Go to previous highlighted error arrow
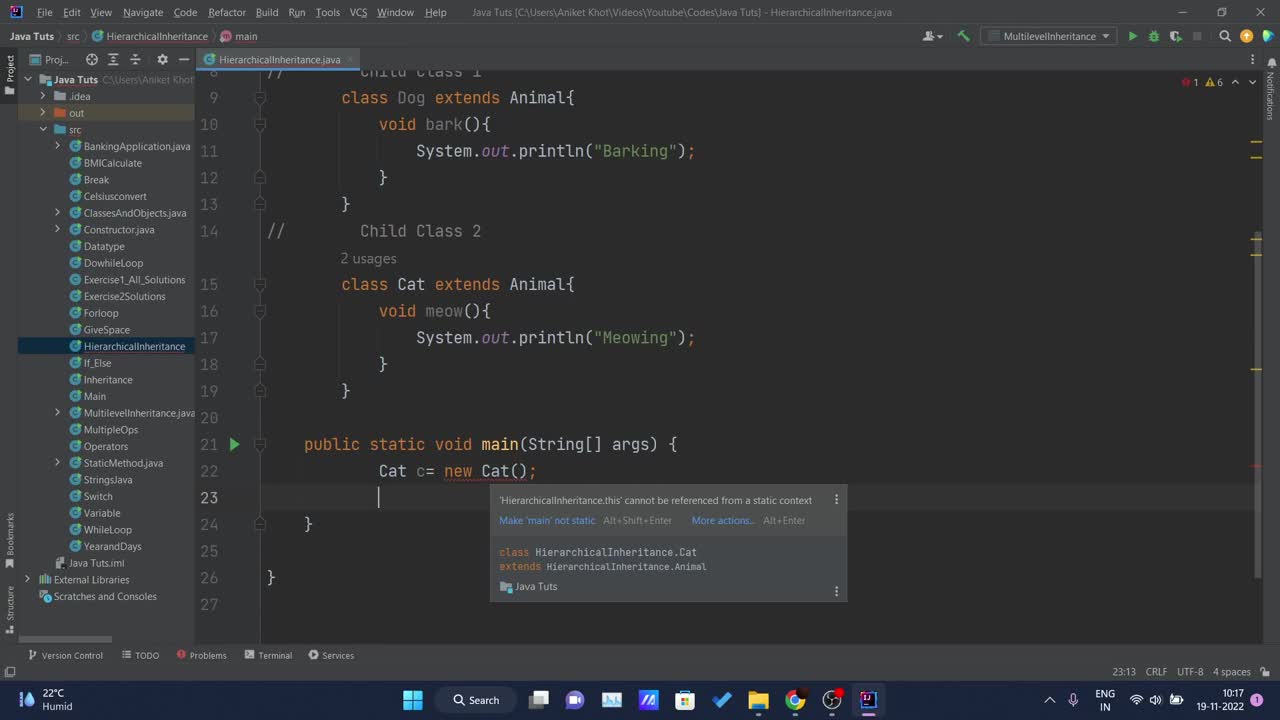This screenshot has height=720, width=1280. (x=1236, y=82)
